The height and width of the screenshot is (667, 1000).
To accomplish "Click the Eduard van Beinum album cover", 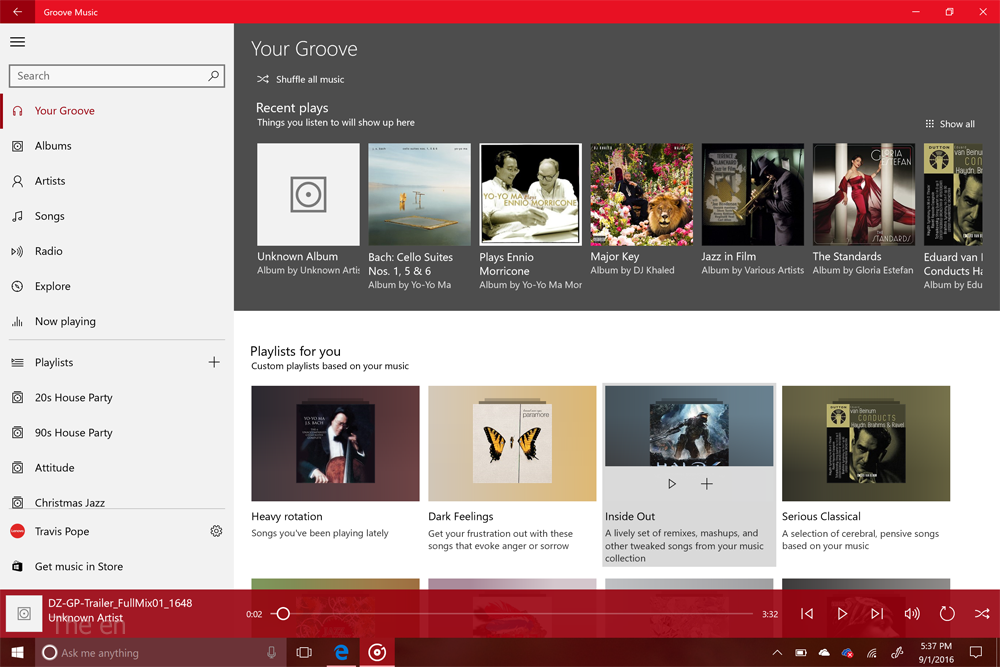I will (x=953, y=194).
